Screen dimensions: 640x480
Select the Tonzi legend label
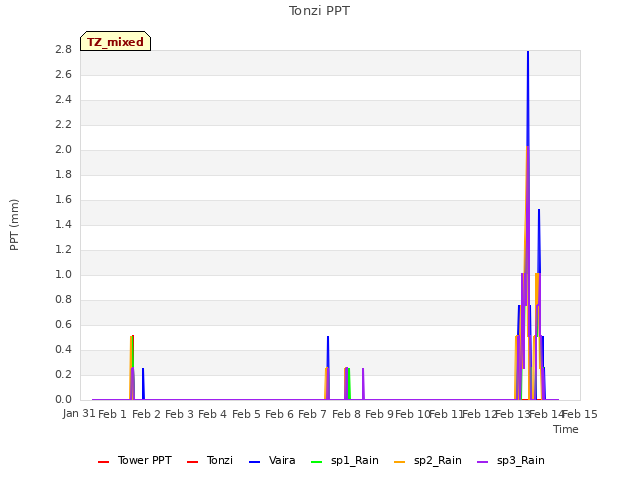[220, 460]
